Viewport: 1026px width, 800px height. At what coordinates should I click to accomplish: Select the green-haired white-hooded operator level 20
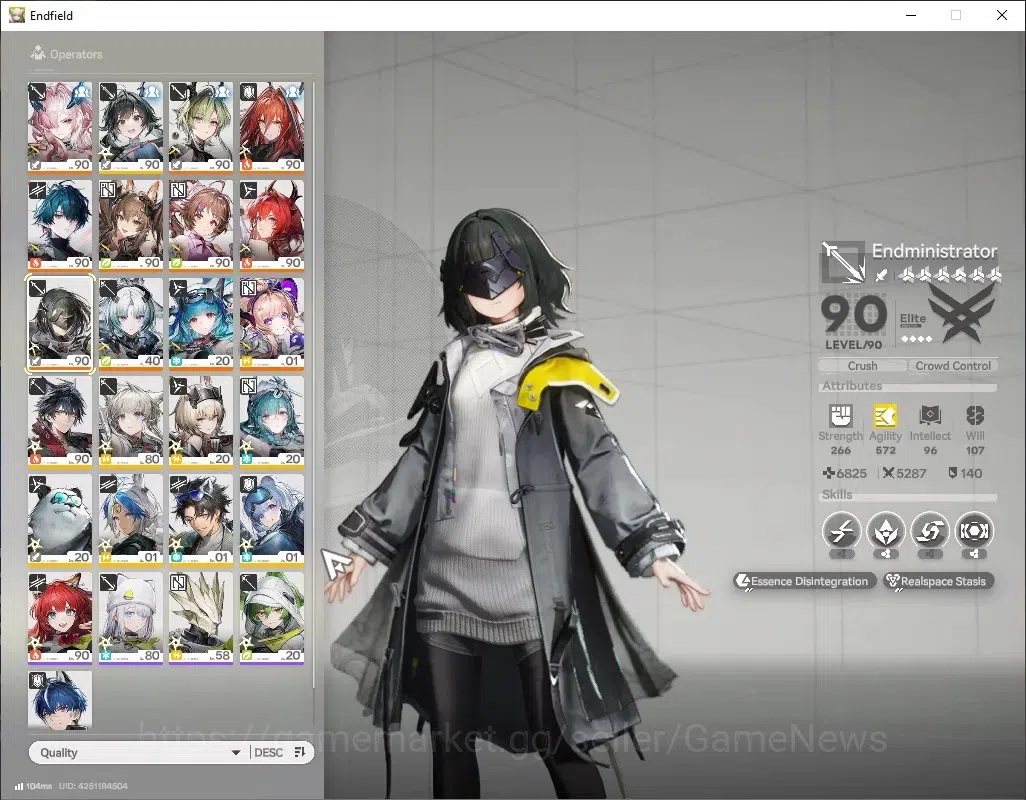point(272,618)
